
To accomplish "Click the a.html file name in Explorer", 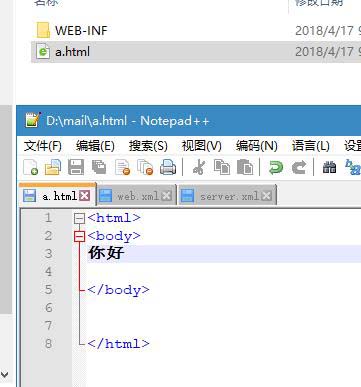I will coord(73,52).
